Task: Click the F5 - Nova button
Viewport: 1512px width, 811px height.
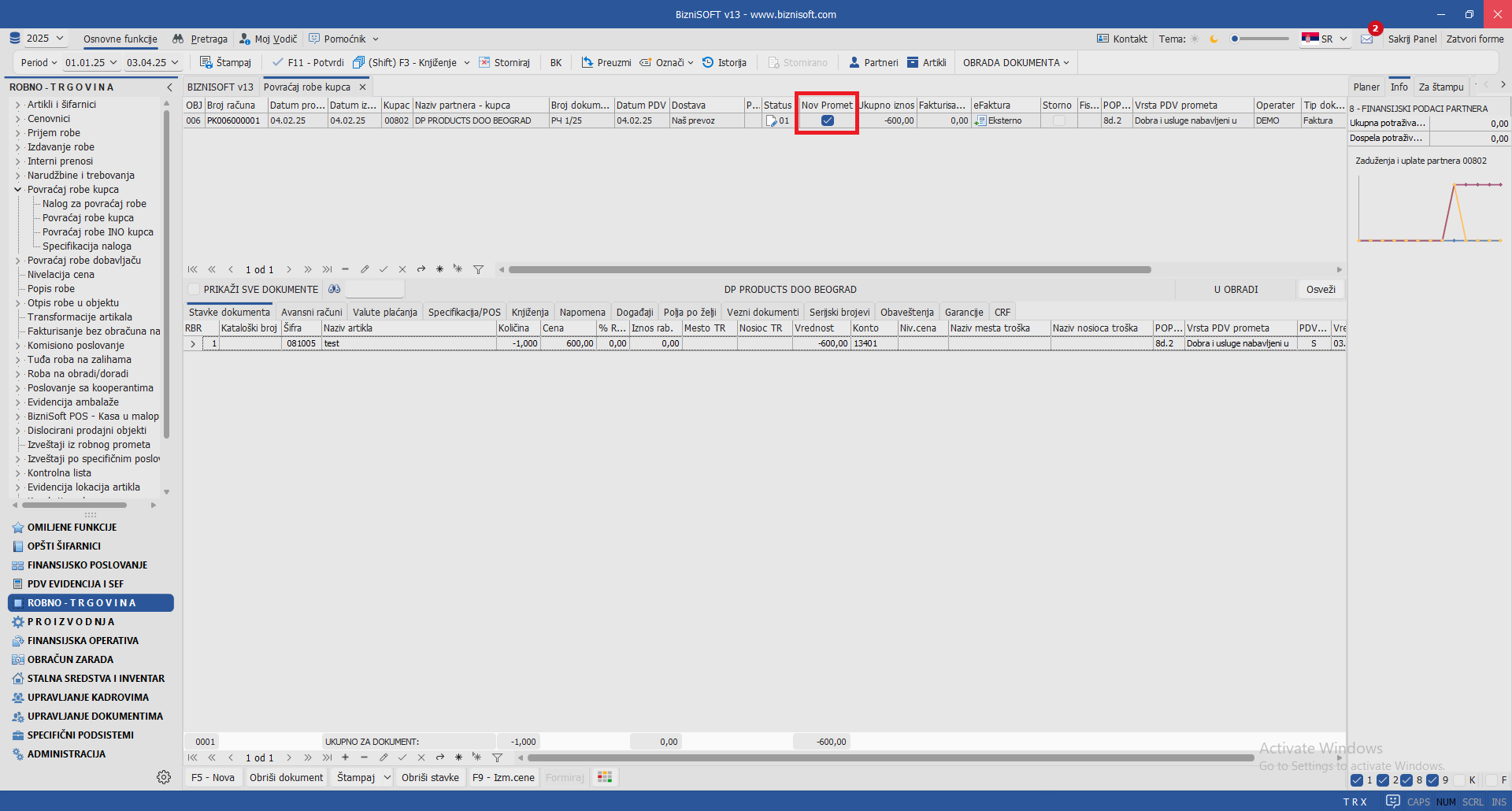Action: 213,777
